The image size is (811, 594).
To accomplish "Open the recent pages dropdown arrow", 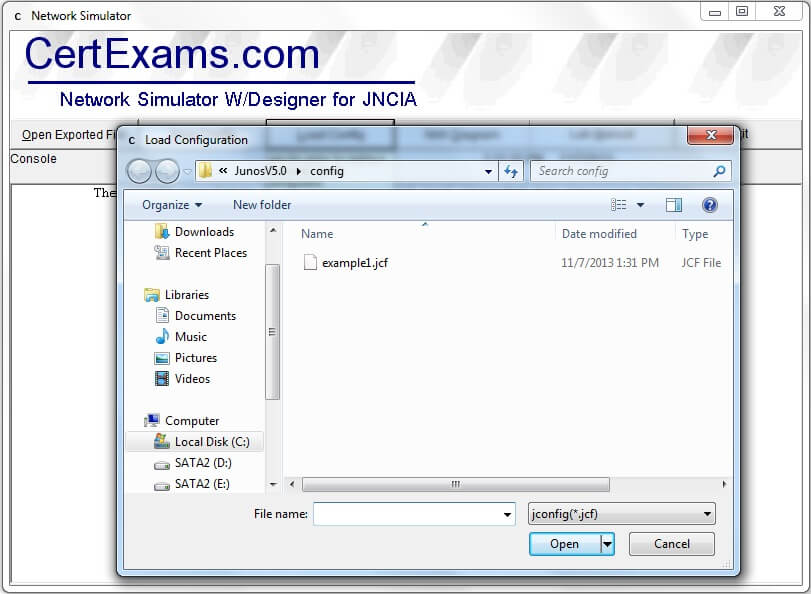I will tap(187, 171).
